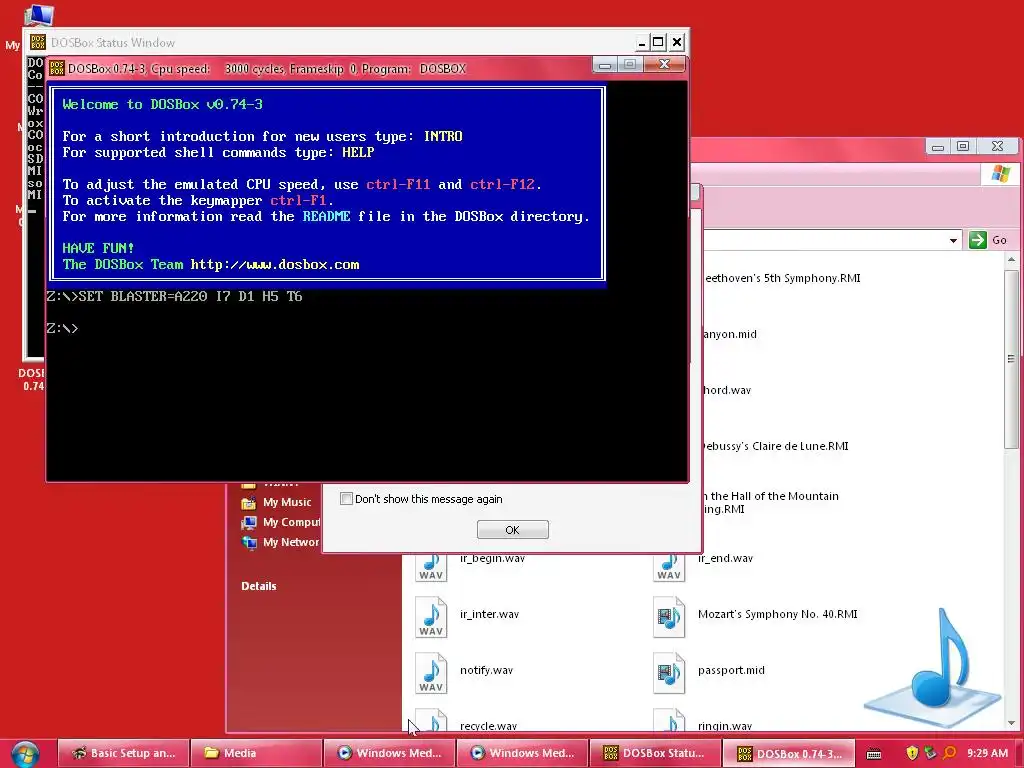Click the scrollbar up arrow in Media window
Viewport: 1024px width, 768px height.
[1011, 259]
